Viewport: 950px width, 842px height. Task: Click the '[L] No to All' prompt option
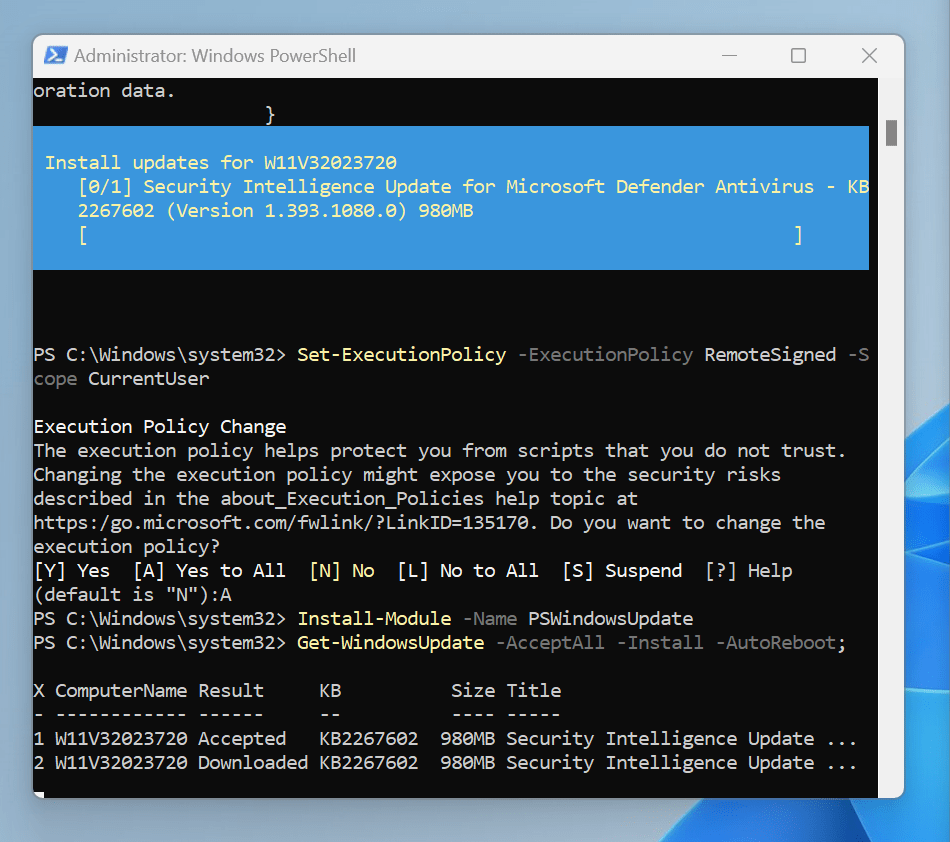[x=468, y=571]
